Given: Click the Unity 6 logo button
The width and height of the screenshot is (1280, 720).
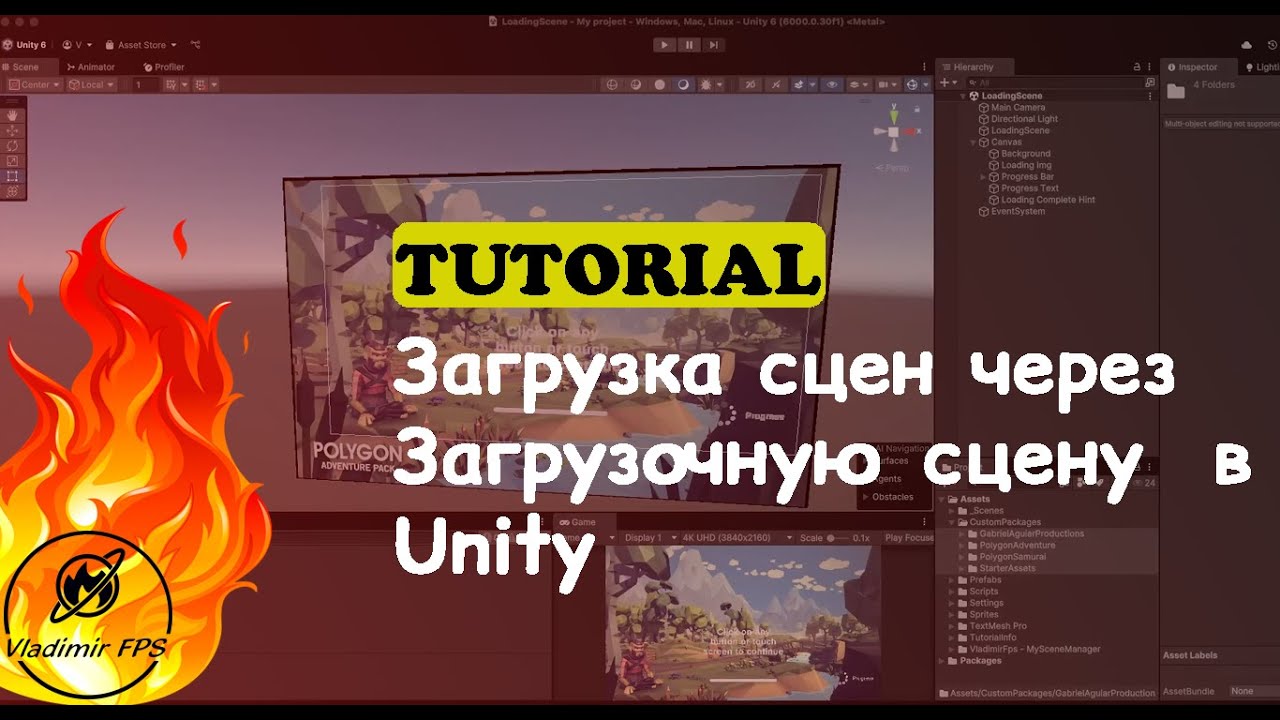Looking at the screenshot, I should (24, 45).
